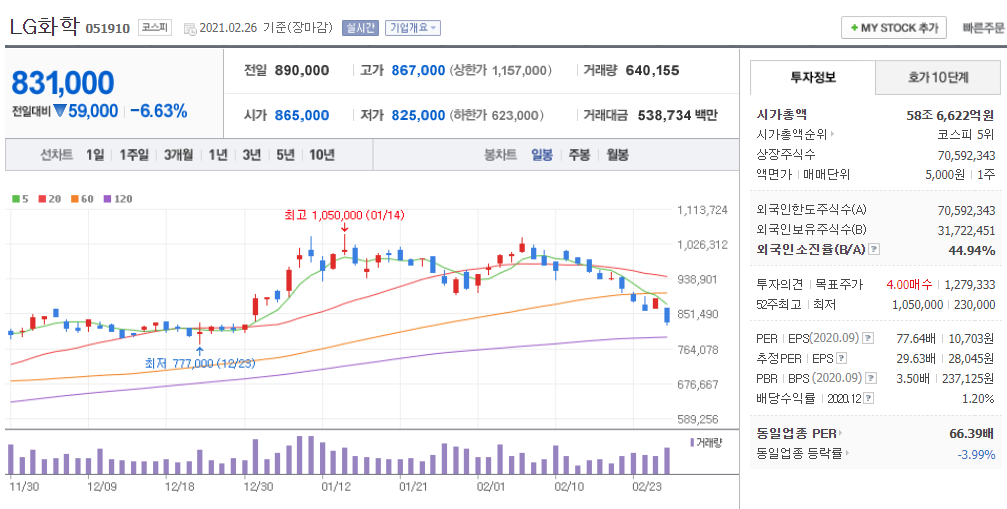Viewport: 1007px width, 509px height.
Task: Click the green 5-day moving average legend
Action: 20,199
